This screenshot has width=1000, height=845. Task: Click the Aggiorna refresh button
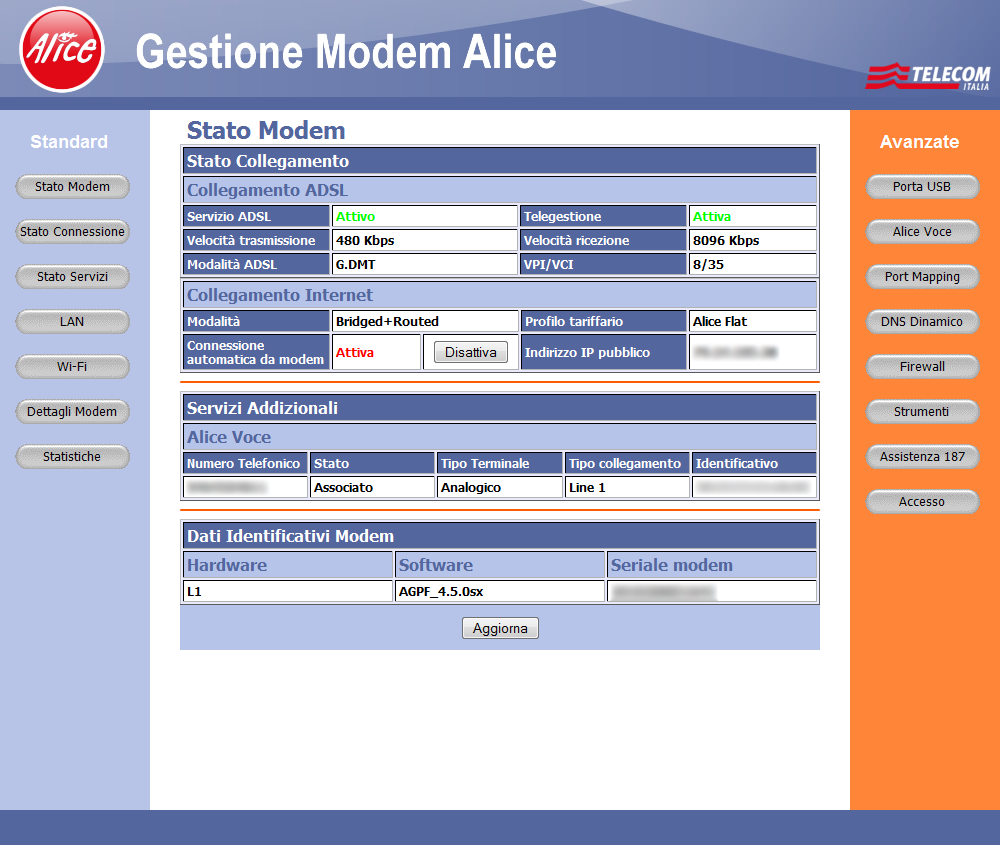pyautogui.click(x=500, y=629)
